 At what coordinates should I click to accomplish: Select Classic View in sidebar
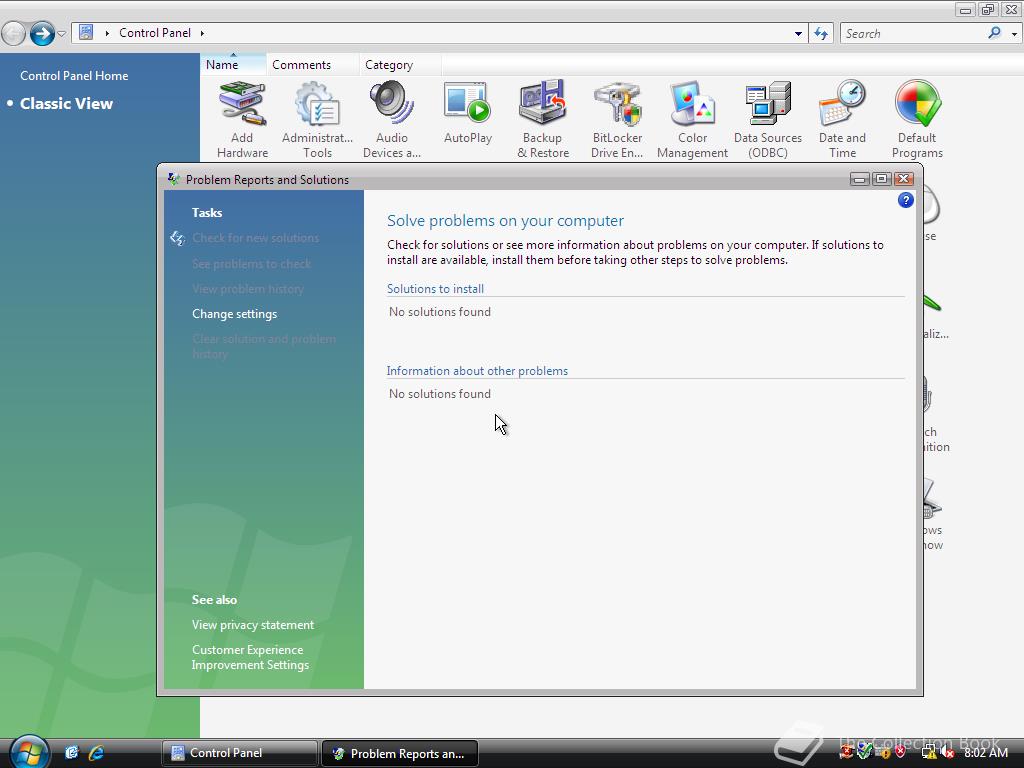(66, 103)
